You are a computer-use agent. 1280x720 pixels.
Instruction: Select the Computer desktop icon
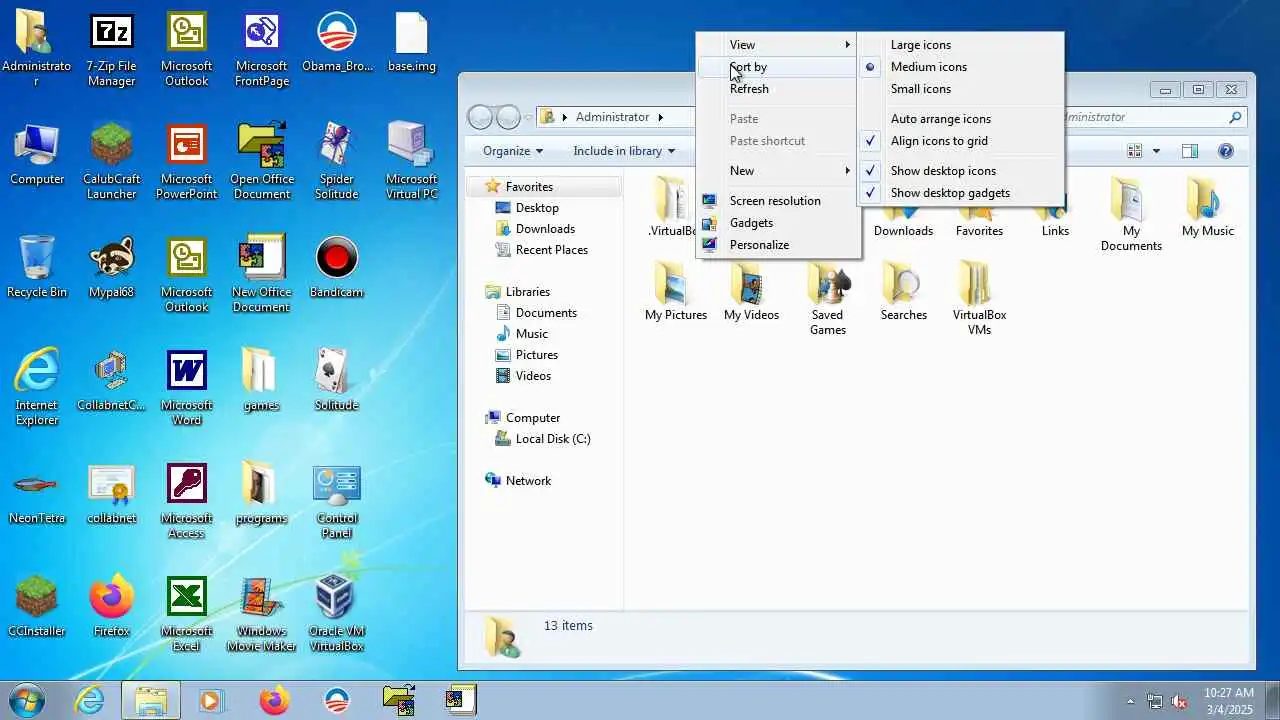click(37, 155)
